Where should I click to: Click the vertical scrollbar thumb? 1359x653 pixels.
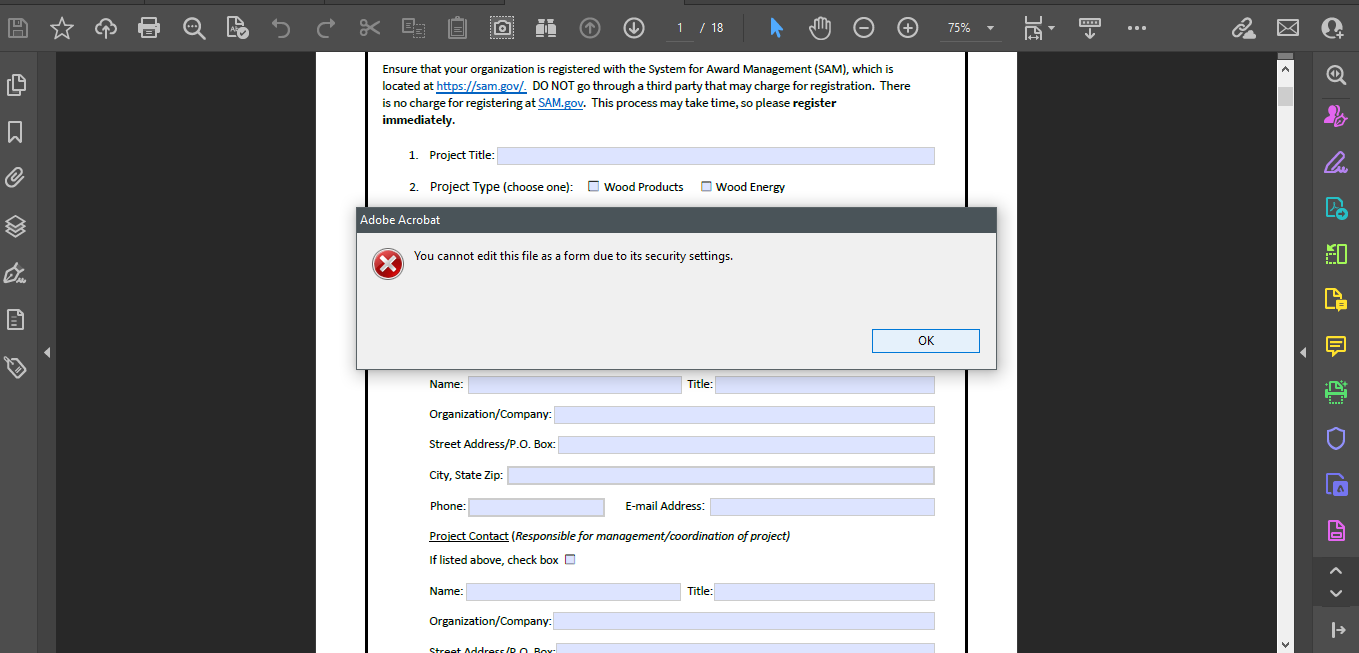click(x=1286, y=96)
